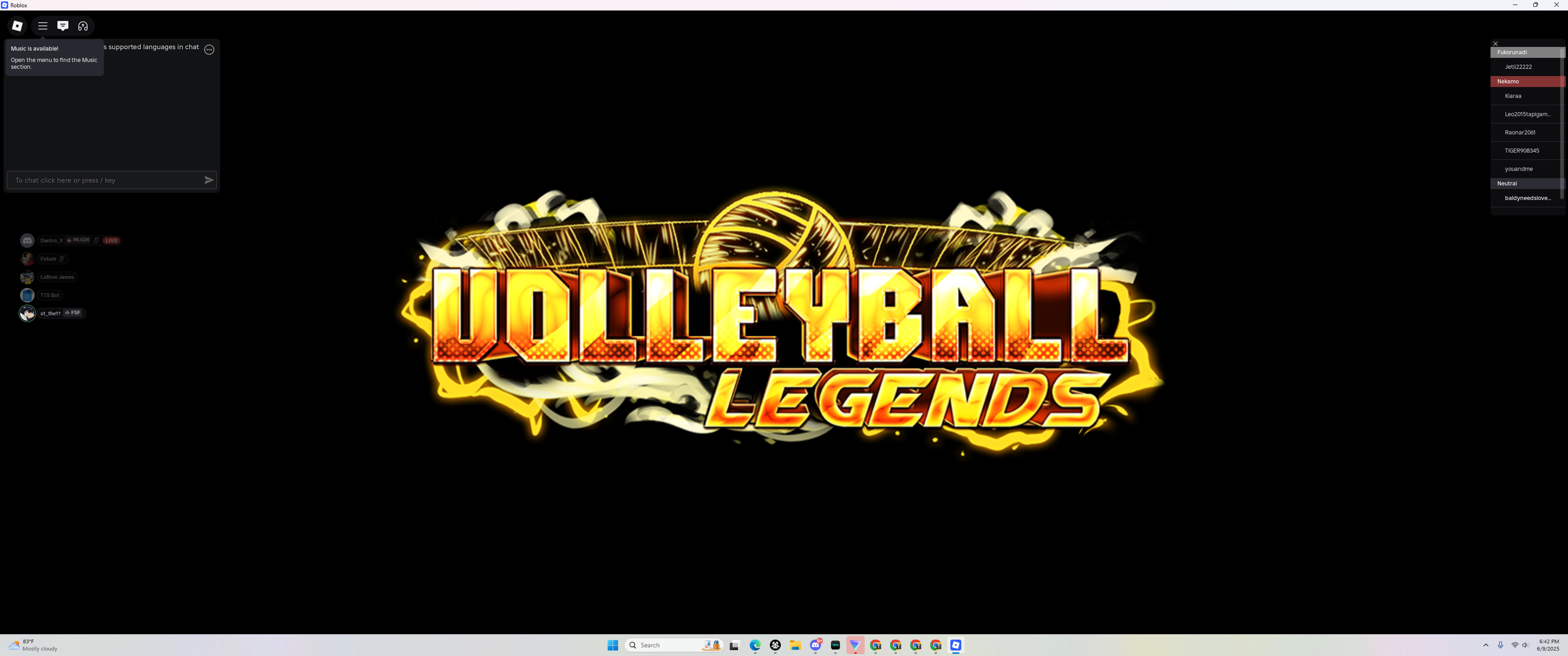This screenshot has height=656, width=1568.
Task: Open the chat options ellipsis button
Action: [x=209, y=49]
